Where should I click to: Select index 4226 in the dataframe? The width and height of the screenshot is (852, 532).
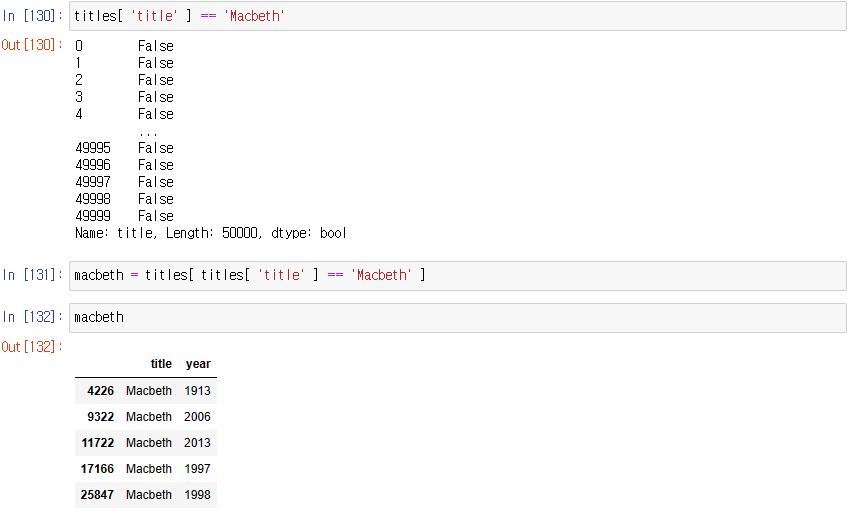click(101, 391)
